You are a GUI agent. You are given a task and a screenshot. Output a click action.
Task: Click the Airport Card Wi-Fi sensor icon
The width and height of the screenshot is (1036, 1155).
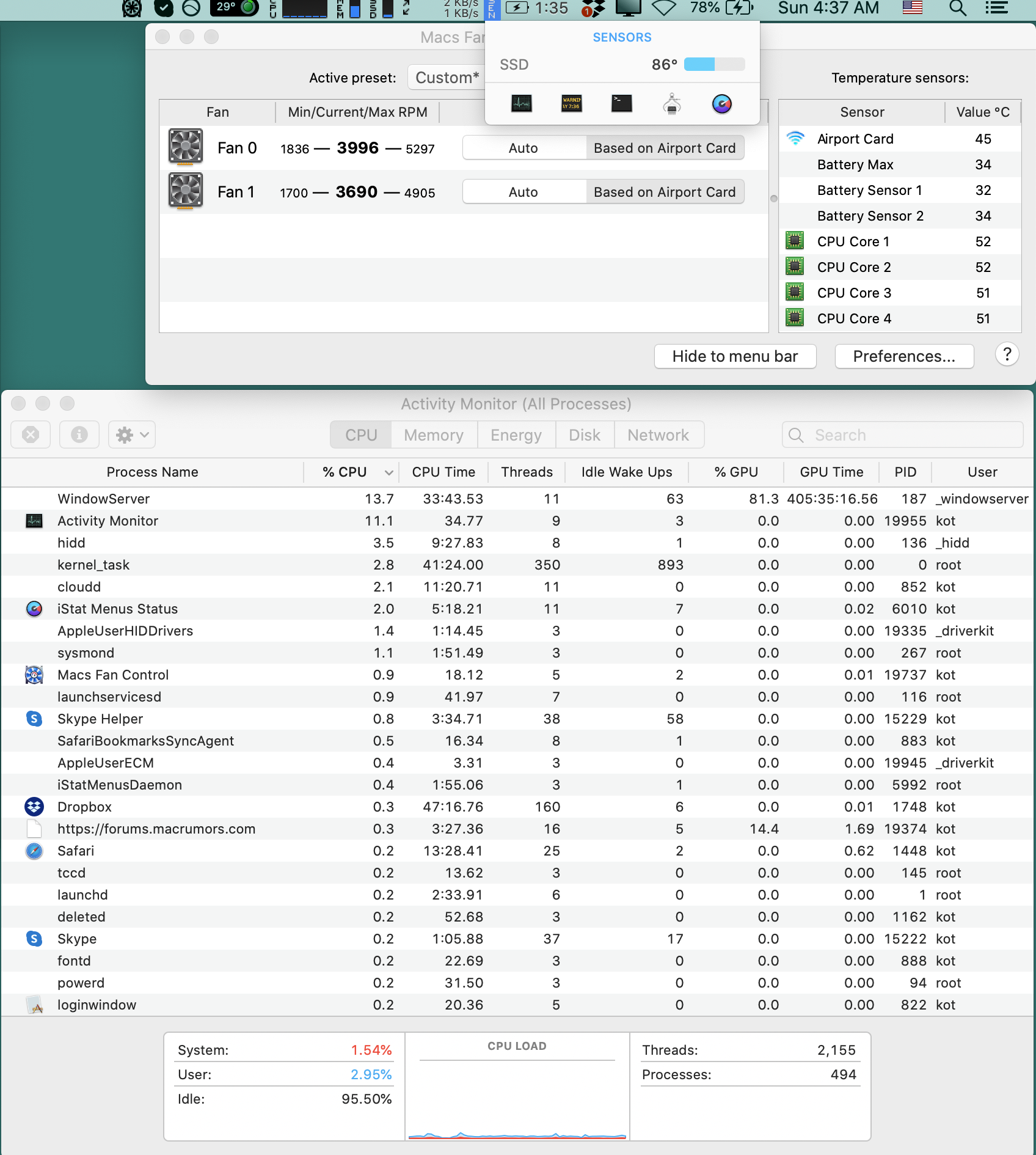(795, 138)
